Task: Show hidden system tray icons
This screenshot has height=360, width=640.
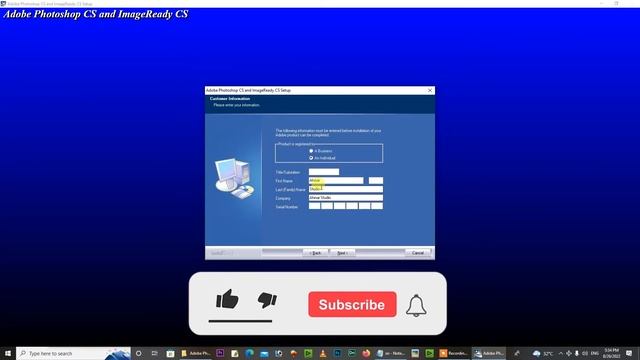Action: (560, 353)
